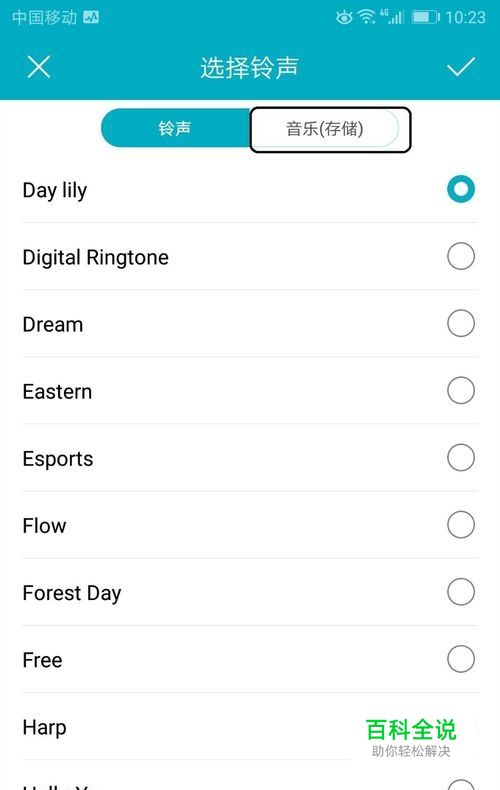
Task: Tap the Wi-Fi status icon
Action: pyautogui.click(x=367, y=18)
